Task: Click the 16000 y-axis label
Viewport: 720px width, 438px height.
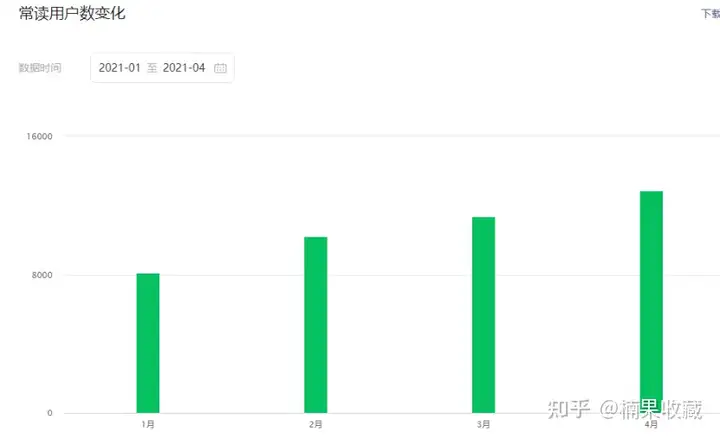Action: 39,136
